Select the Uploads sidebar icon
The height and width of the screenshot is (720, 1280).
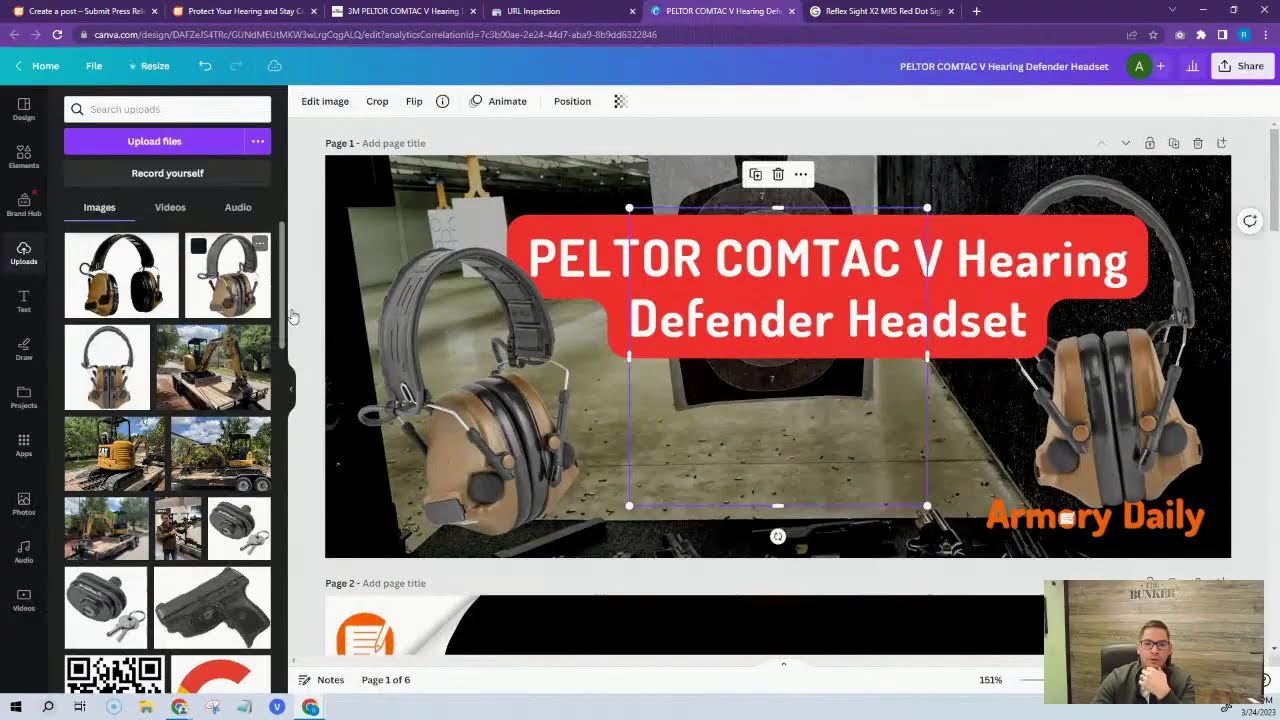24,253
